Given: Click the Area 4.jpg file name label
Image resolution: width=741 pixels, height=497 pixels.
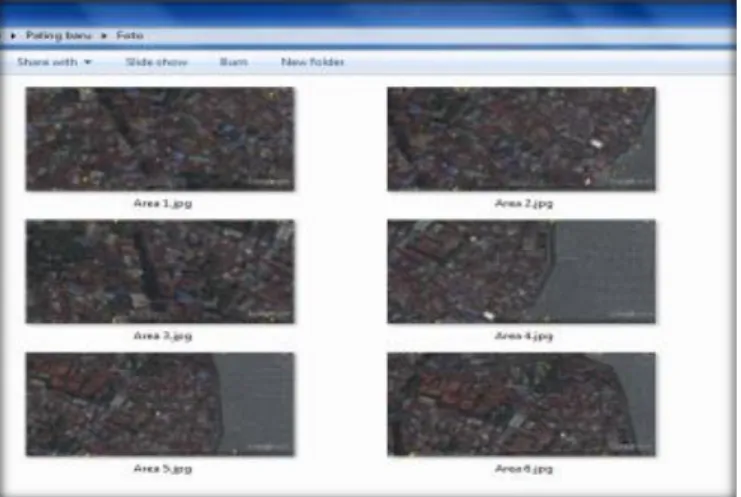Looking at the screenshot, I should pyautogui.click(x=524, y=336).
